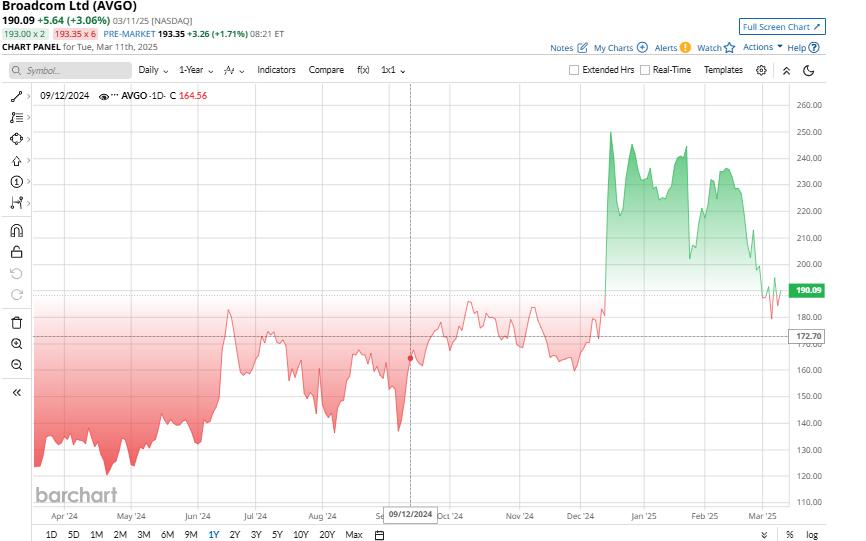Toggle the magnet snap mode
The width and height of the screenshot is (866, 541).
pos(17,230)
